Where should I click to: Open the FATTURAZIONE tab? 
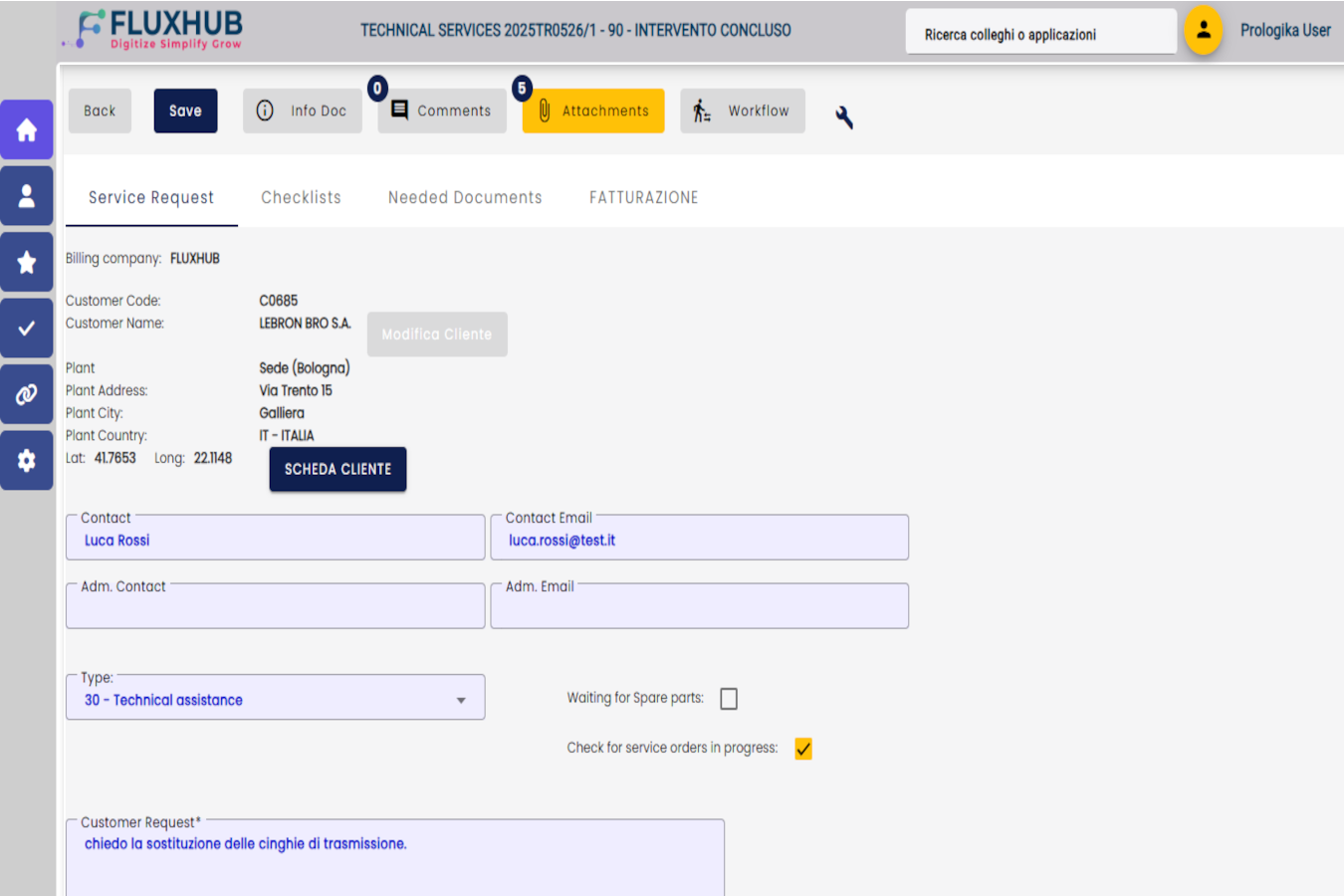(x=643, y=197)
